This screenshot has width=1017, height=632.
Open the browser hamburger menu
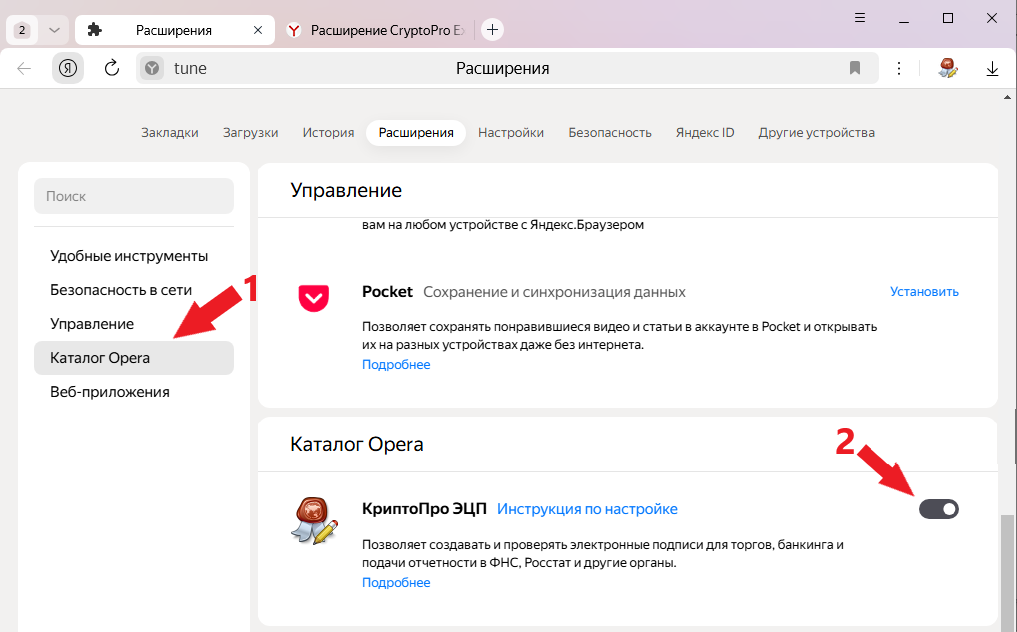coord(860,18)
